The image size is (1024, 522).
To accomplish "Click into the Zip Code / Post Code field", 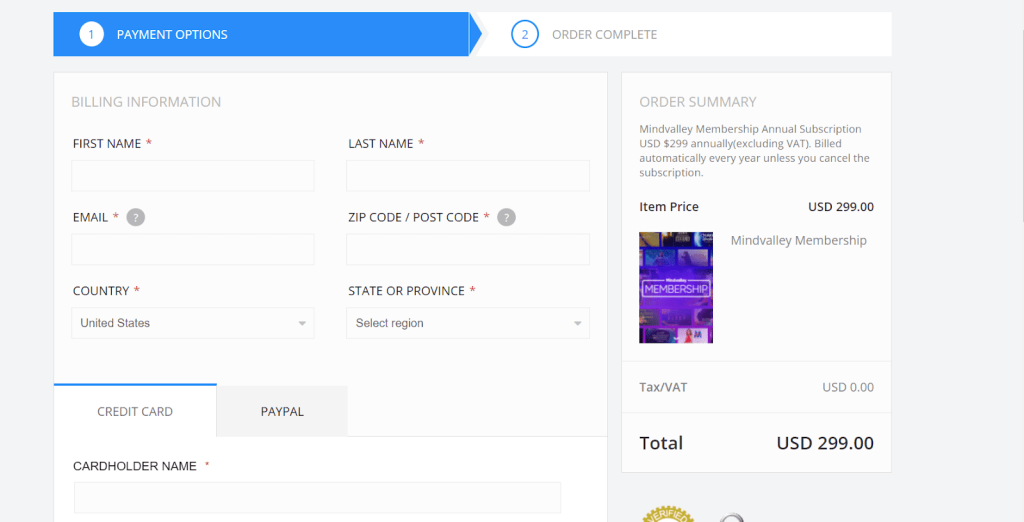I will point(468,249).
